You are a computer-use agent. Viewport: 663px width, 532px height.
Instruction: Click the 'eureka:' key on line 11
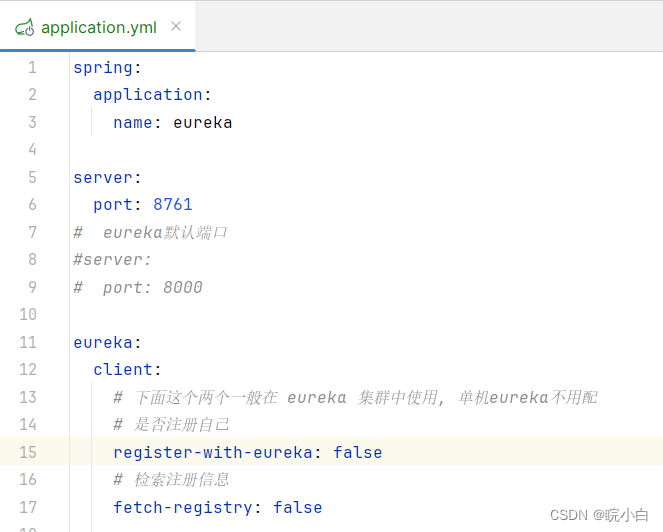(107, 343)
